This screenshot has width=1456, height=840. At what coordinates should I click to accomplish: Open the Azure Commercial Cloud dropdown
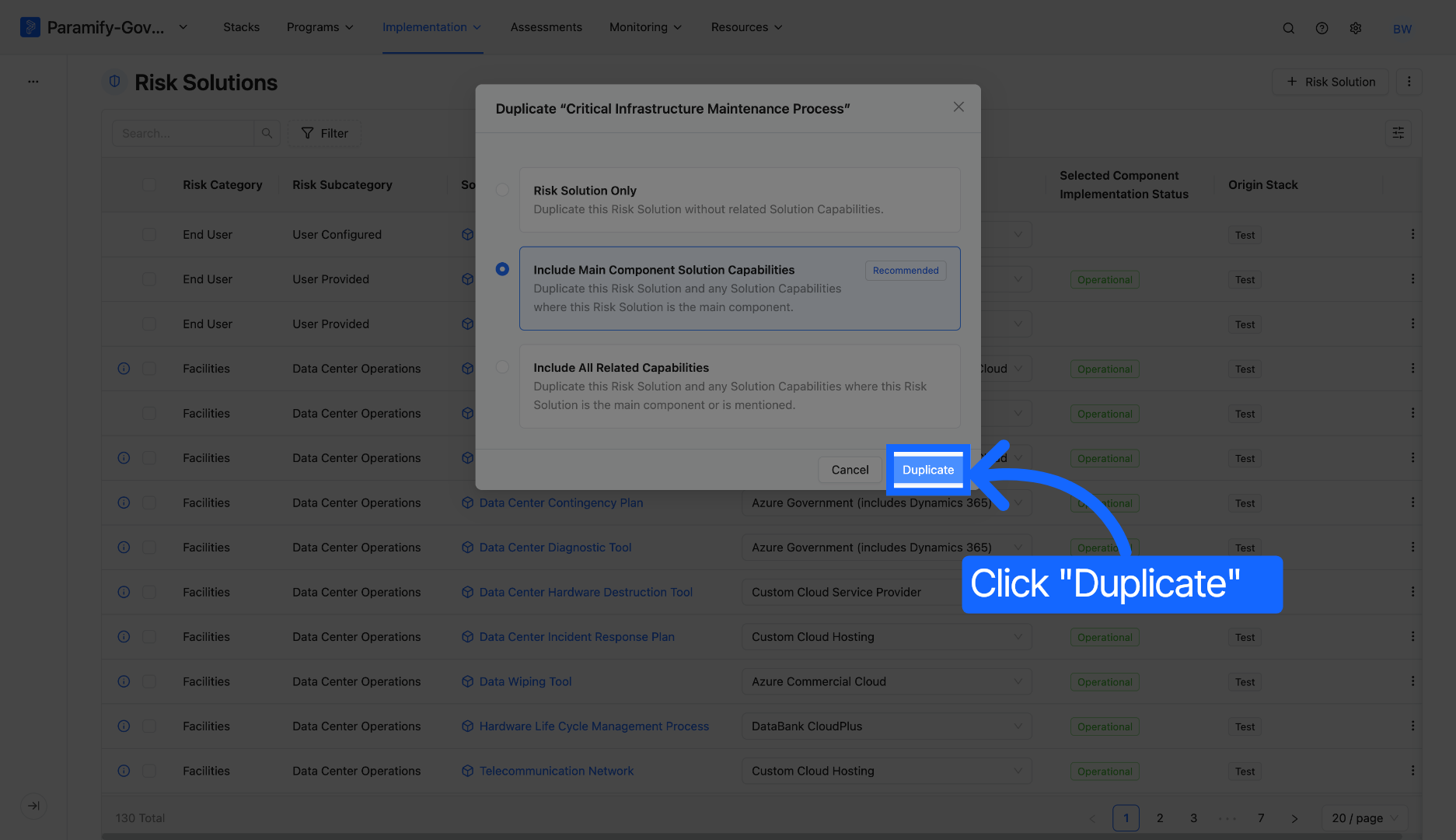886,681
